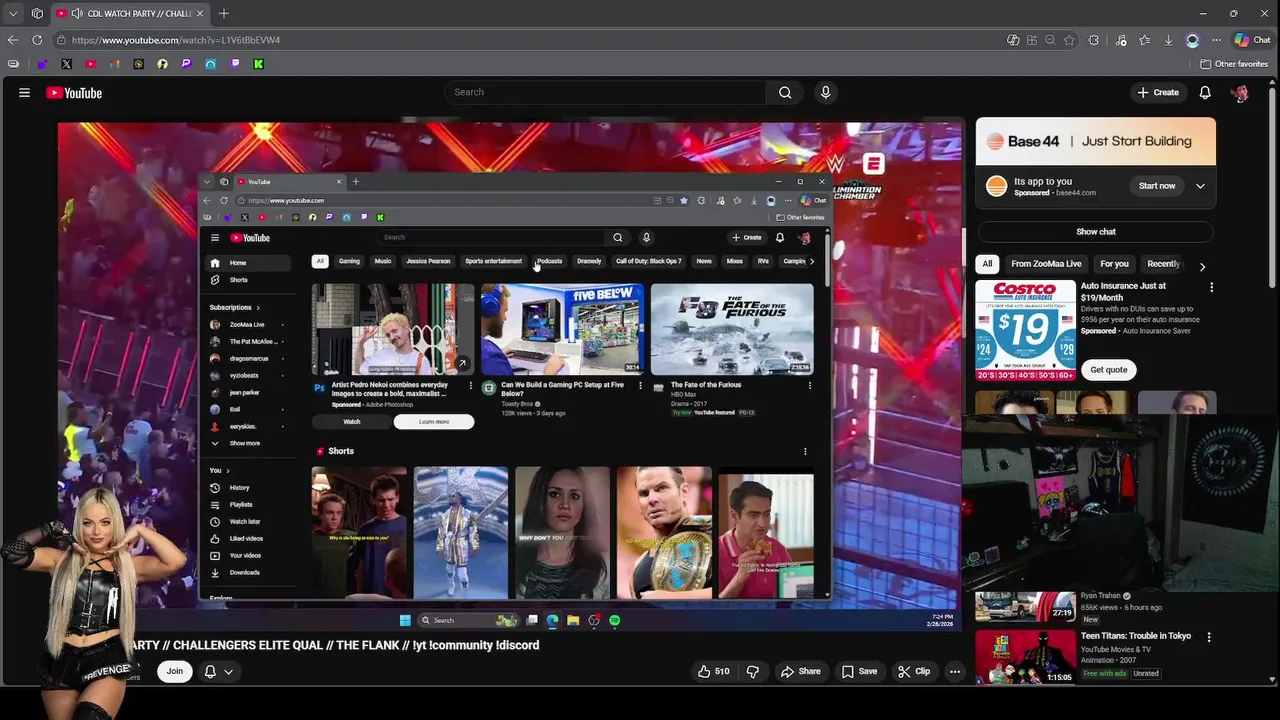Click the Base 44 Just Start Building banner
This screenshot has height=720, width=1280.
coord(1096,141)
